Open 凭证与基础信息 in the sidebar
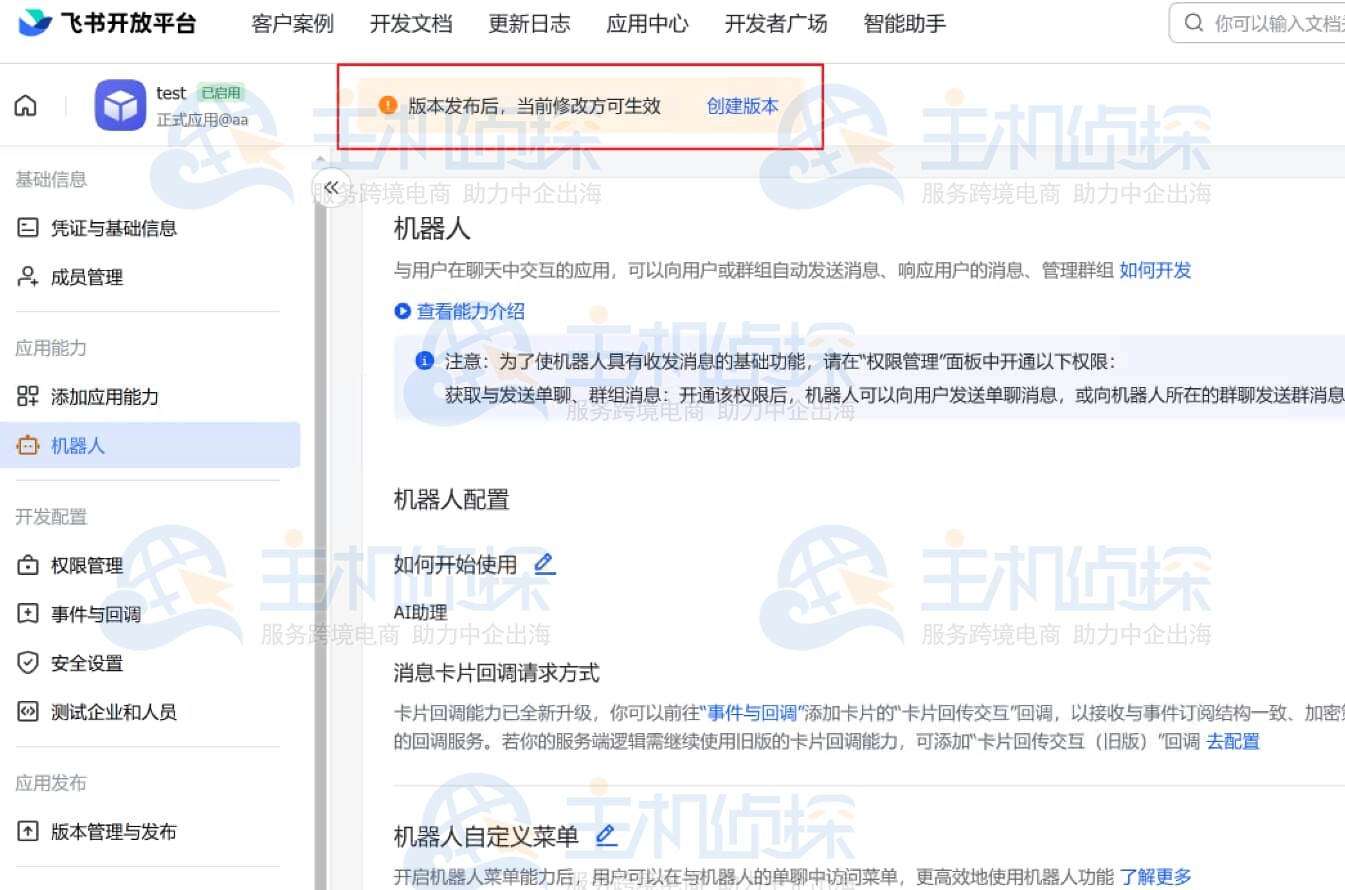The image size is (1345, 890). coord(113,228)
